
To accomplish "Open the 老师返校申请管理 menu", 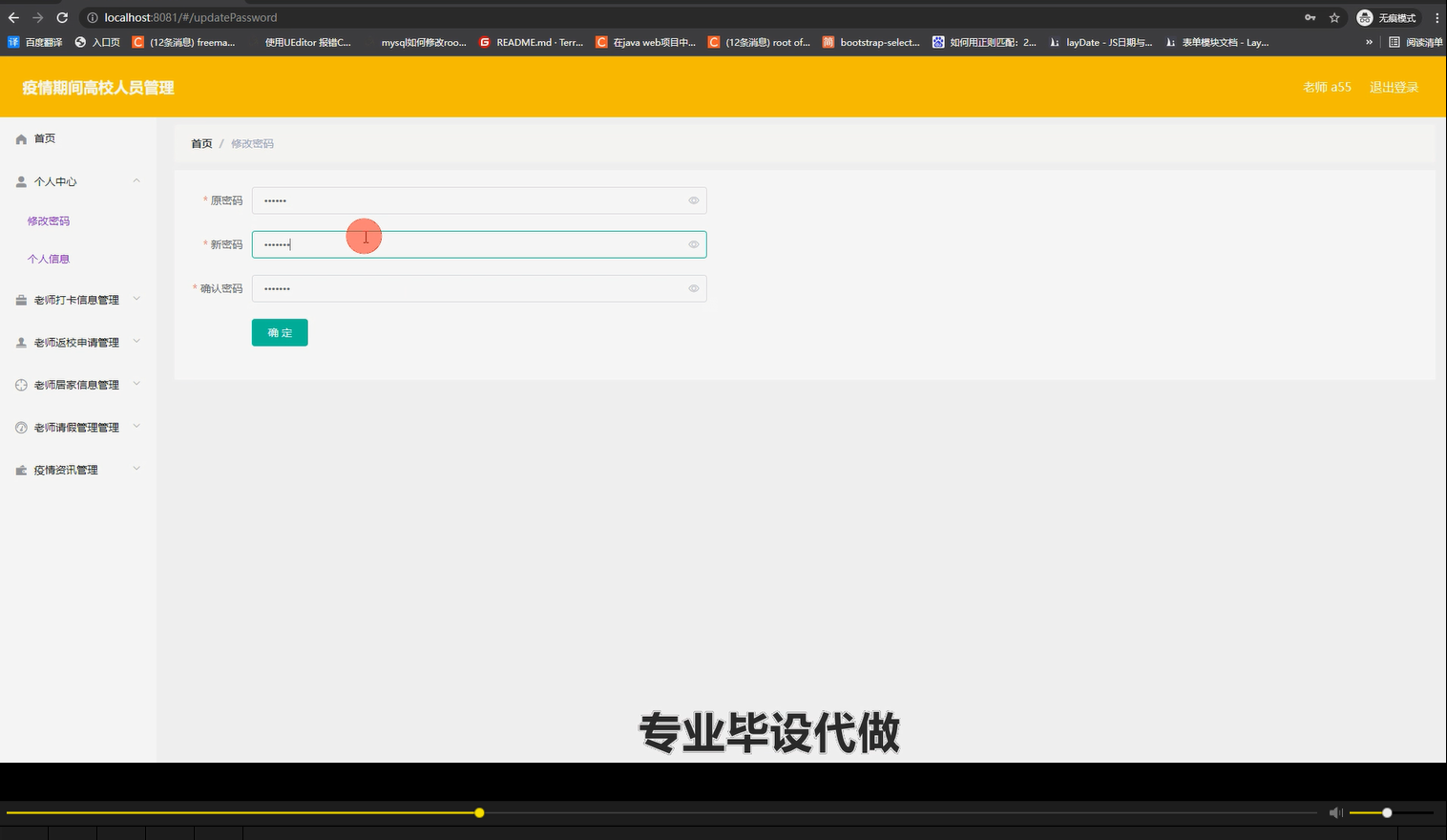I will (x=78, y=343).
